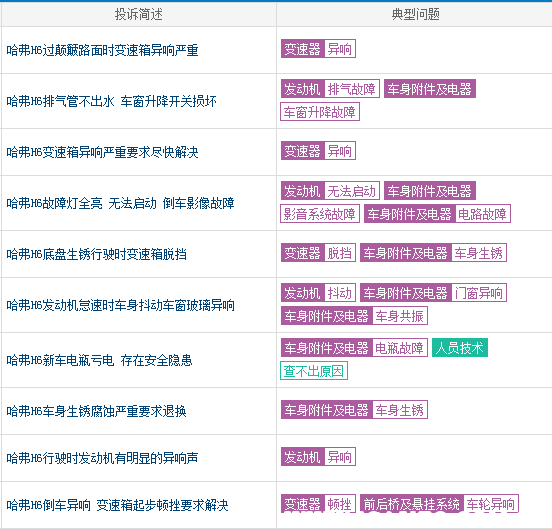Screen dimensions: 552x529
Task: Click 投诉简述 column header
Action: pyautogui.click(x=139, y=14)
